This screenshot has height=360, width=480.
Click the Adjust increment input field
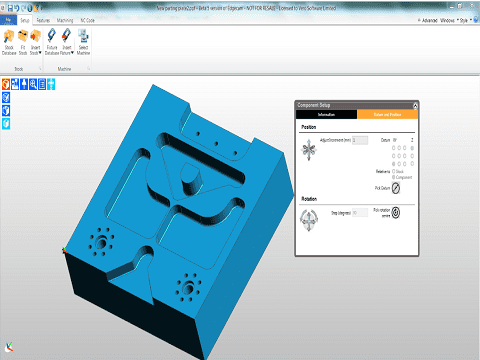click(x=360, y=140)
